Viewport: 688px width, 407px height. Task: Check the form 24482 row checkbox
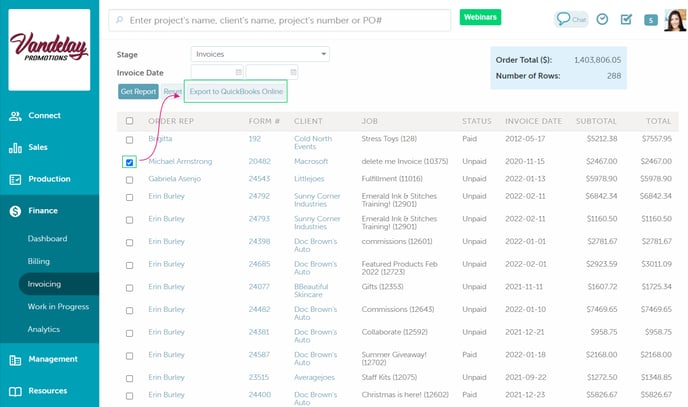[129, 311]
